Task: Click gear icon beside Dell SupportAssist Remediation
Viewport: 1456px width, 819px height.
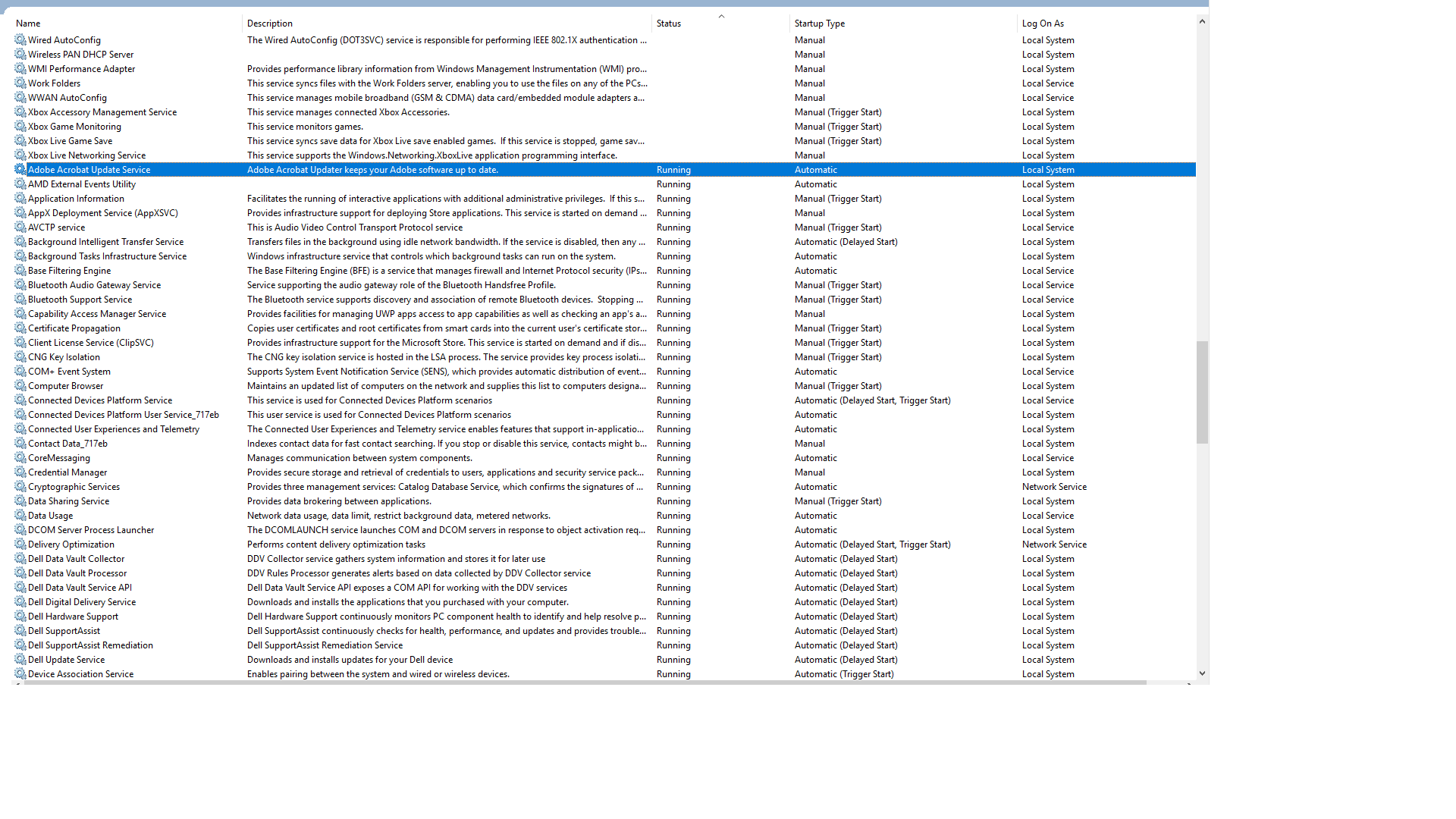Action: coord(20,645)
